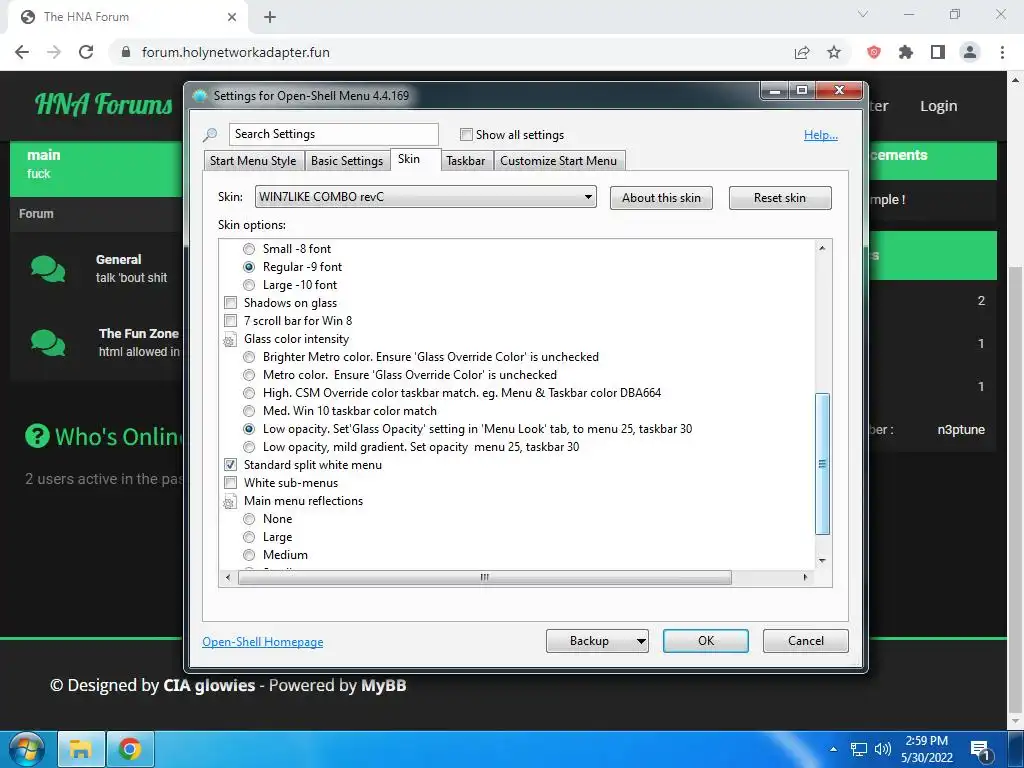Click the network tray icon

(859, 749)
